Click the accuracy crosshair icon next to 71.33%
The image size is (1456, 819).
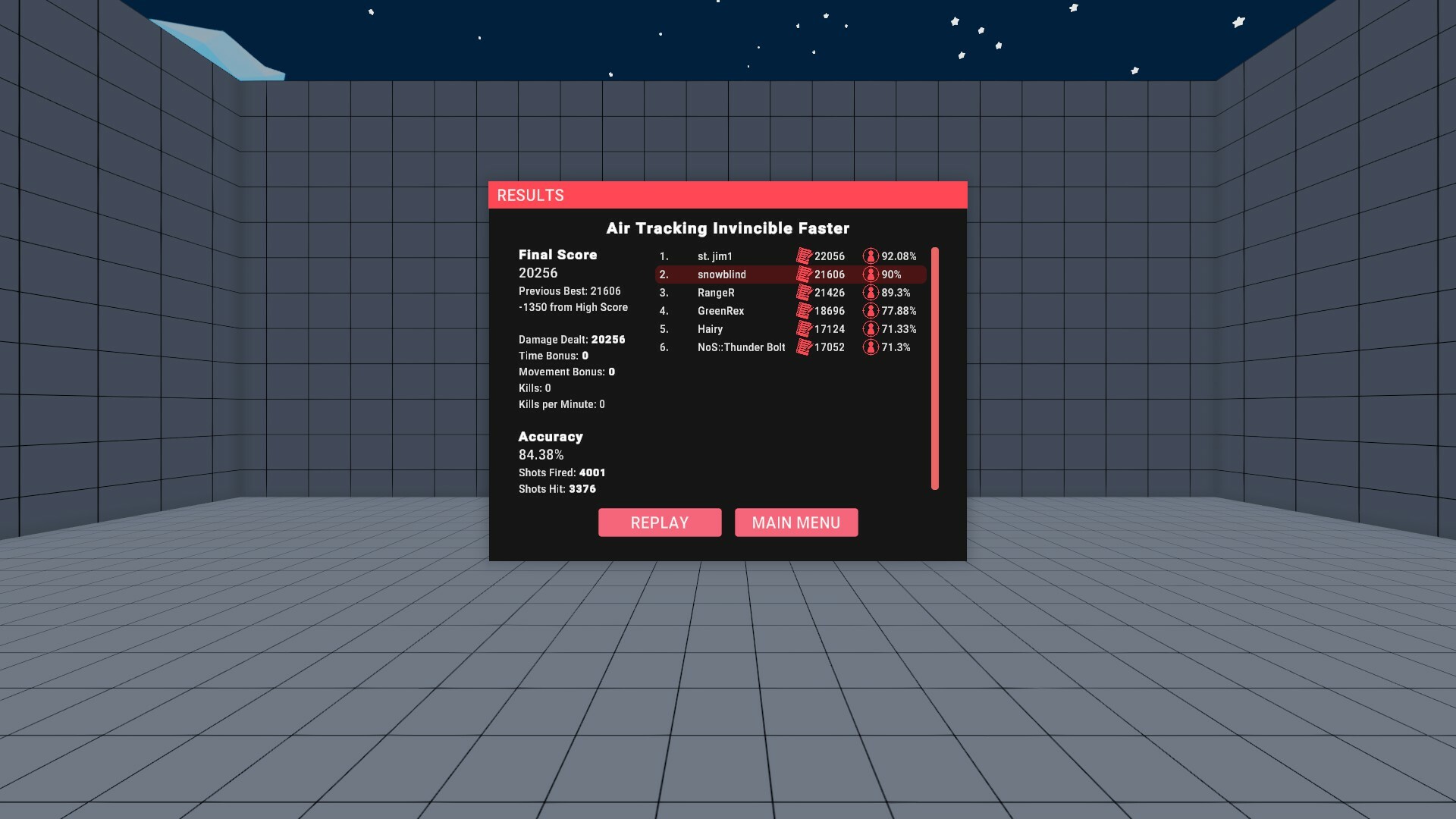tap(871, 329)
